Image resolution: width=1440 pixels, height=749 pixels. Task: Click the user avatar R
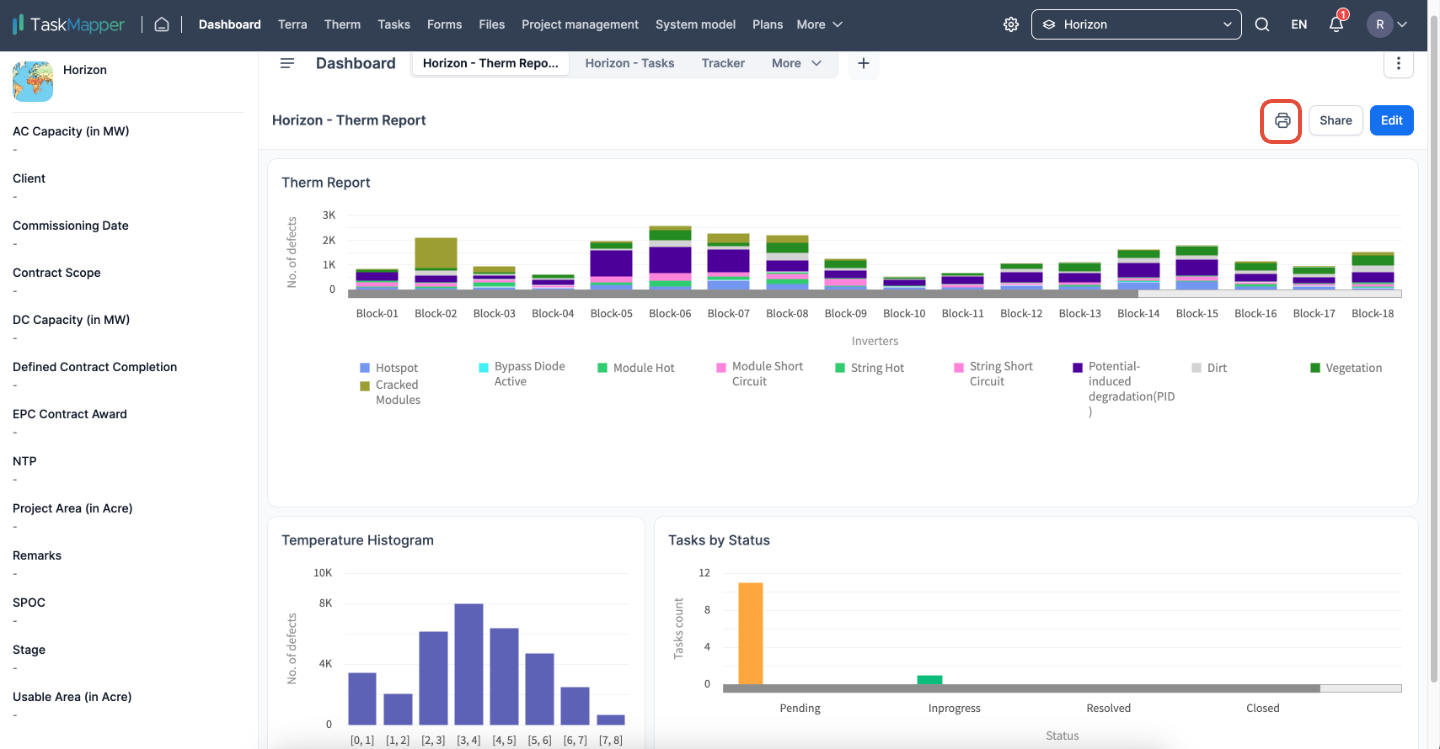point(1380,24)
